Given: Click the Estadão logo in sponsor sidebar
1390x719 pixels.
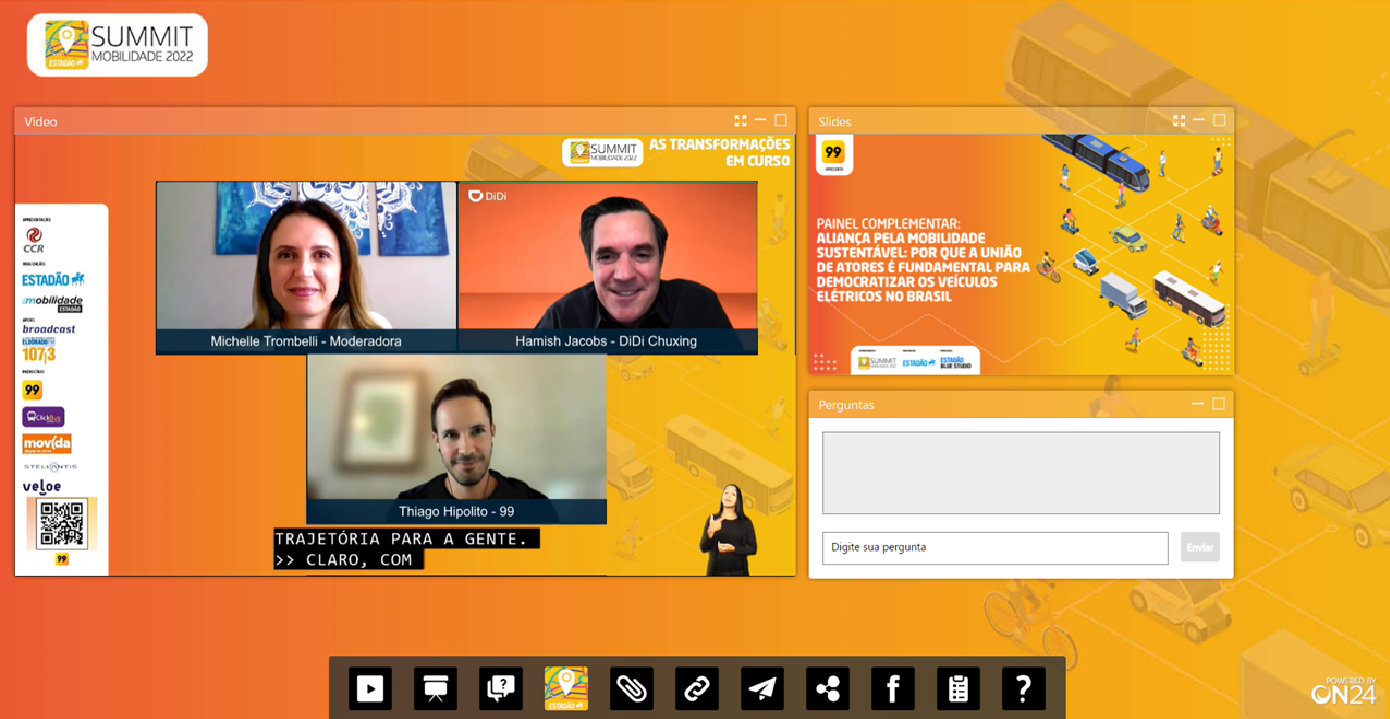Looking at the screenshot, I should [x=53, y=279].
